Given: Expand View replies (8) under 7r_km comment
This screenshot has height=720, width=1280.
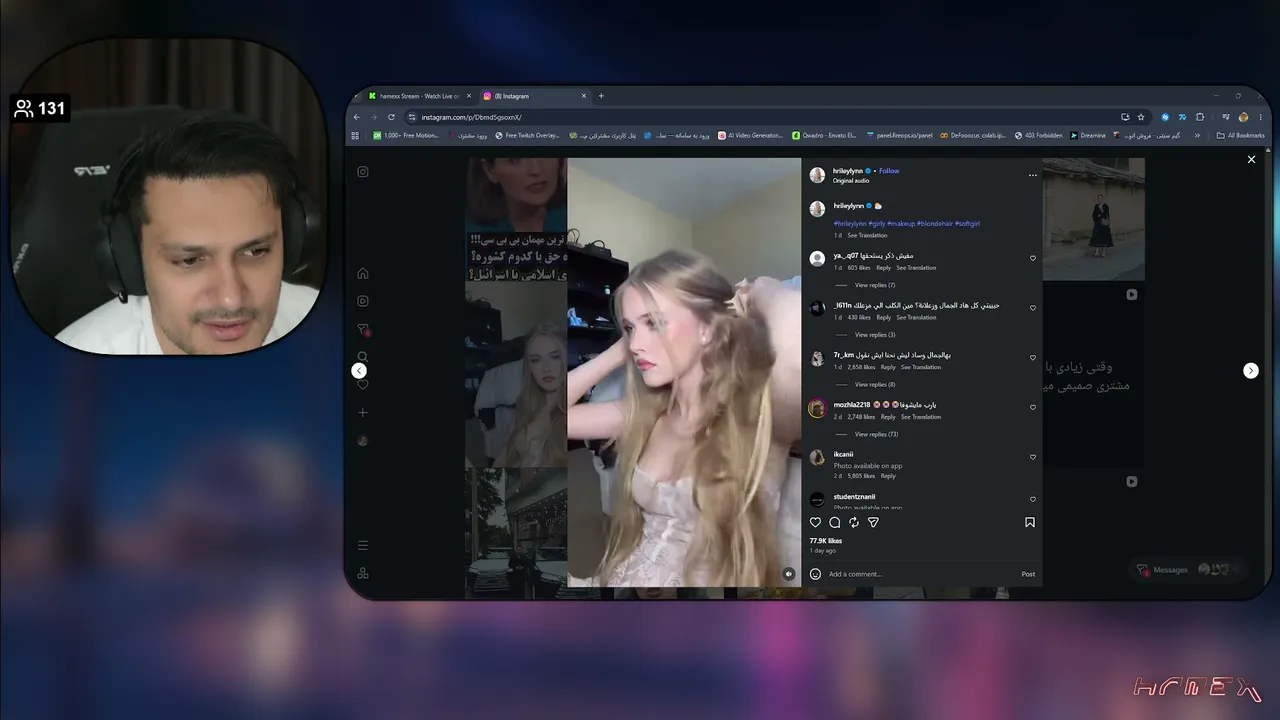Looking at the screenshot, I should [x=875, y=385].
